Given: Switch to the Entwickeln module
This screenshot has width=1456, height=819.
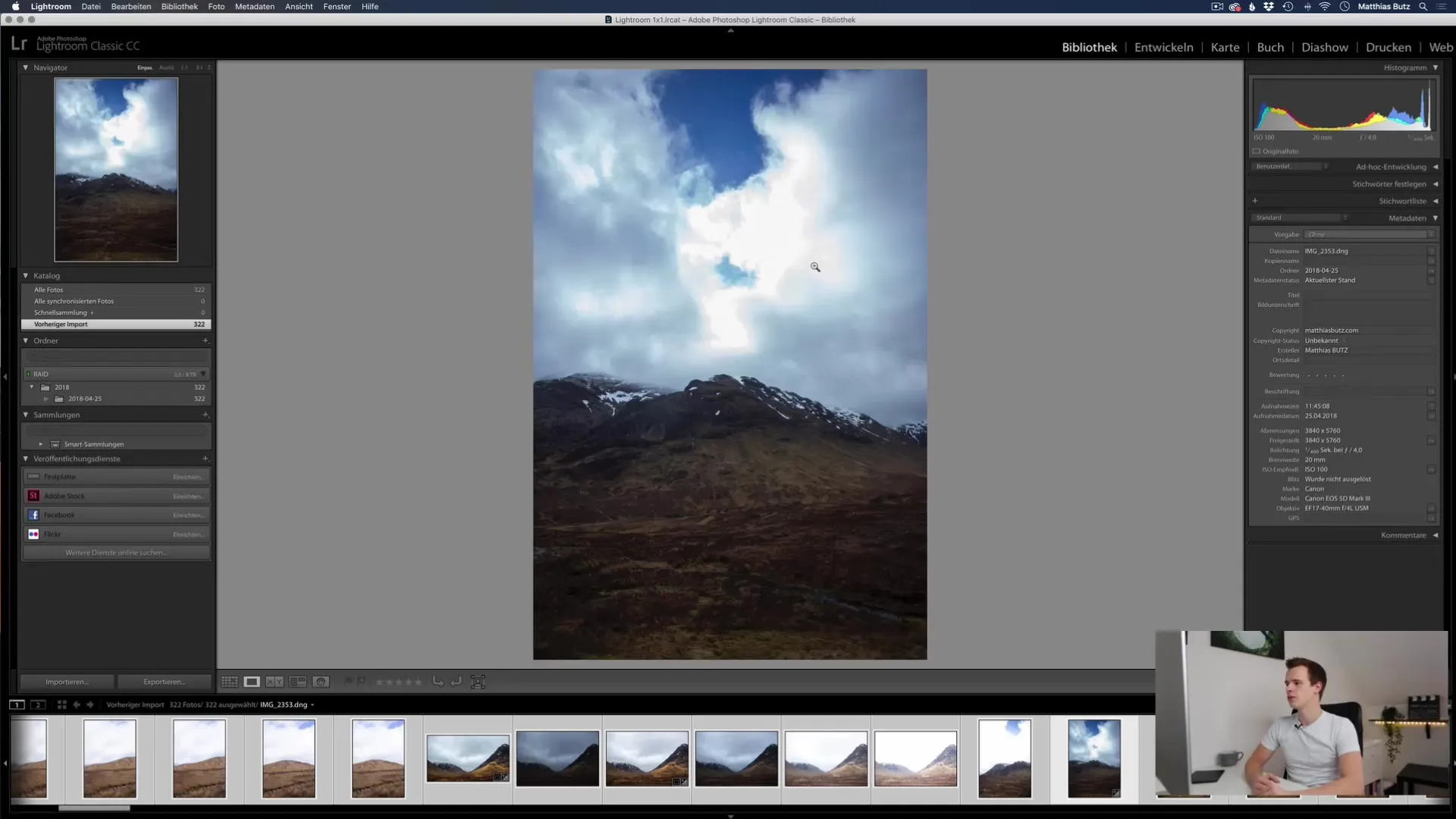Looking at the screenshot, I should [1163, 47].
